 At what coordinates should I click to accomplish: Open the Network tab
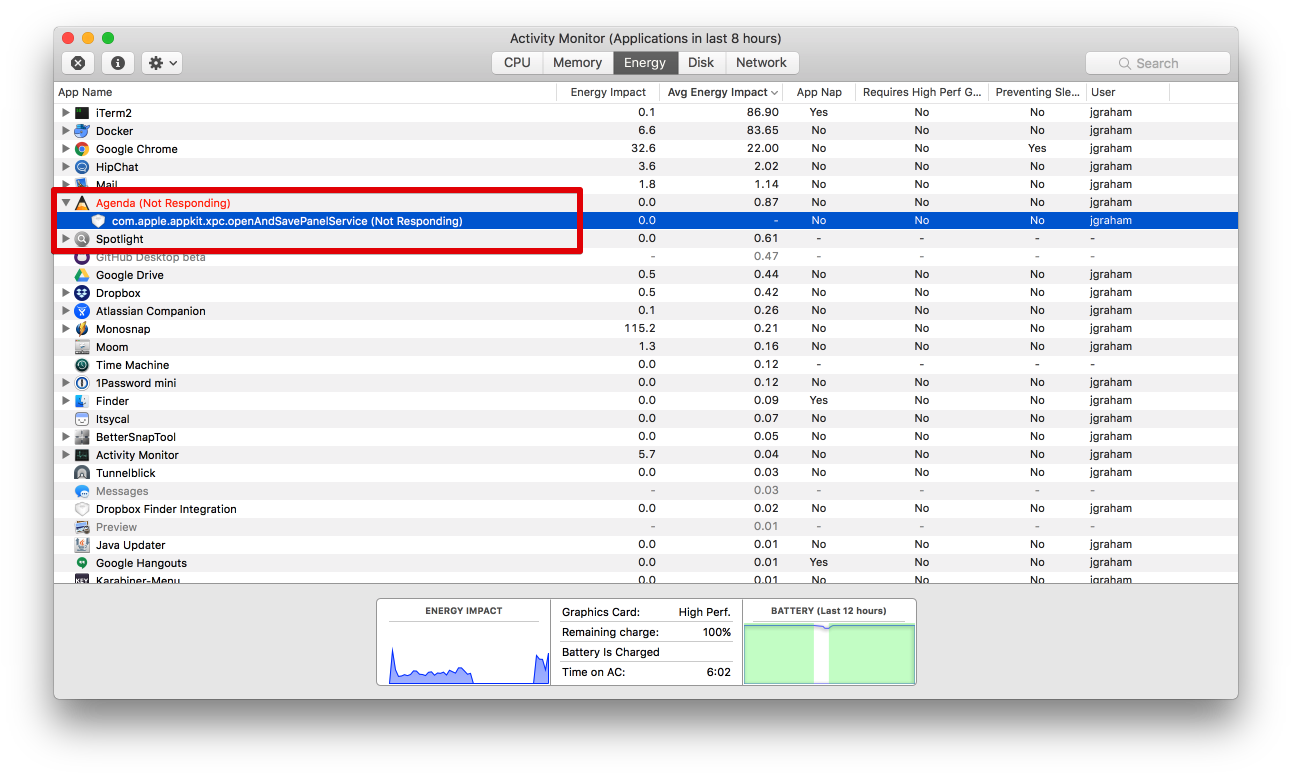[762, 63]
